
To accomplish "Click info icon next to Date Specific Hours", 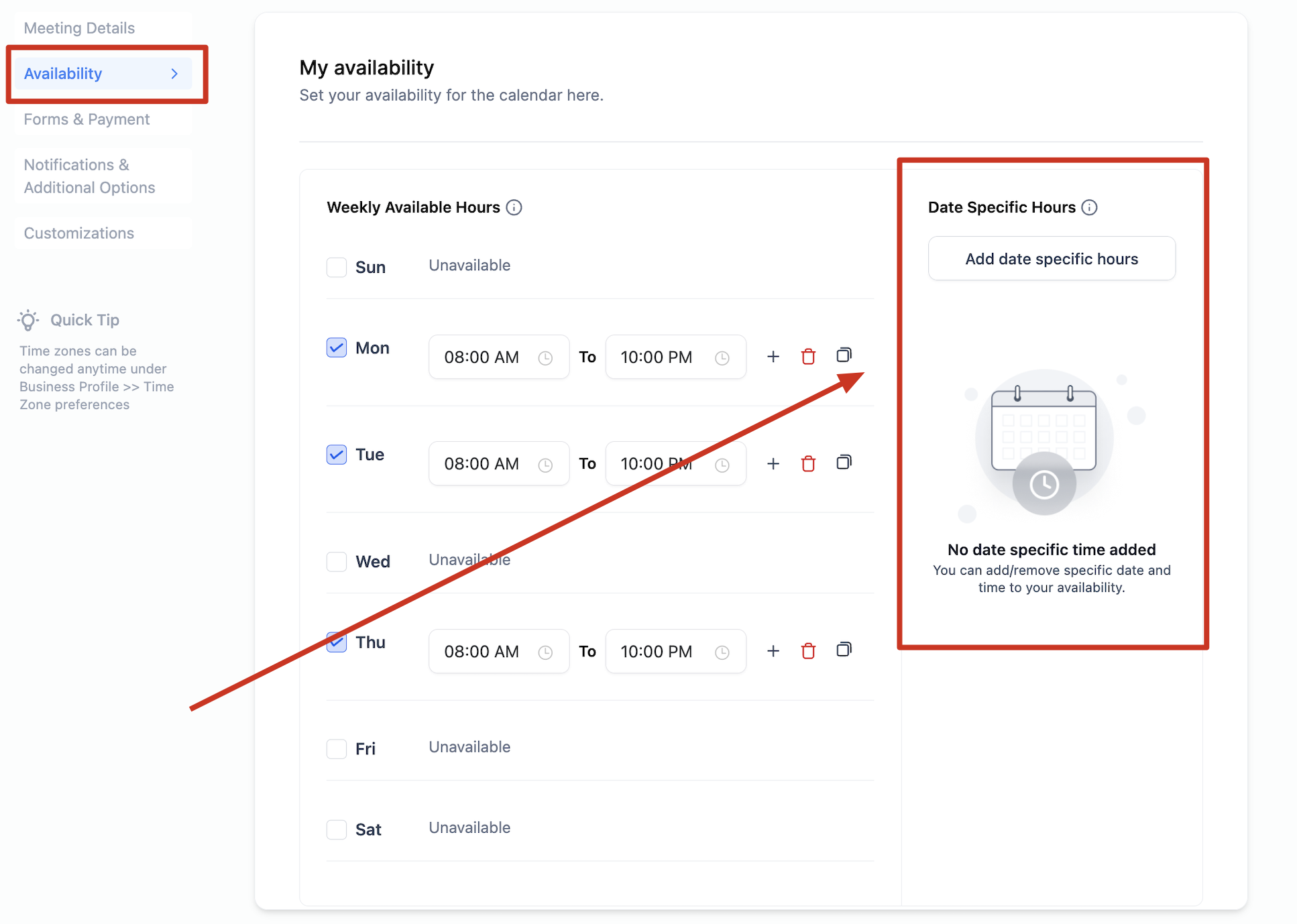I will (1090, 208).
